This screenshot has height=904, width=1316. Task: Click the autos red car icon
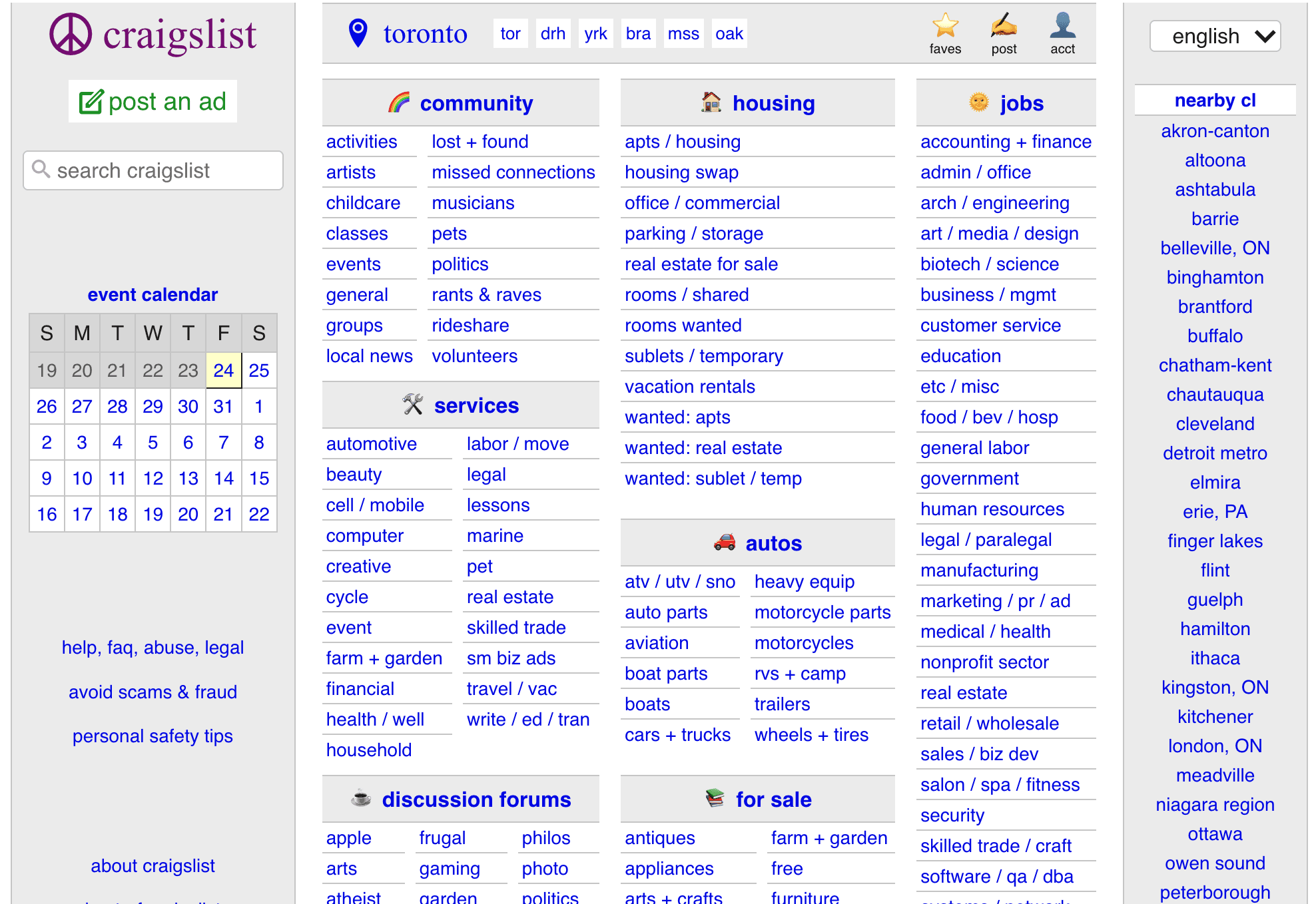[x=725, y=543]
